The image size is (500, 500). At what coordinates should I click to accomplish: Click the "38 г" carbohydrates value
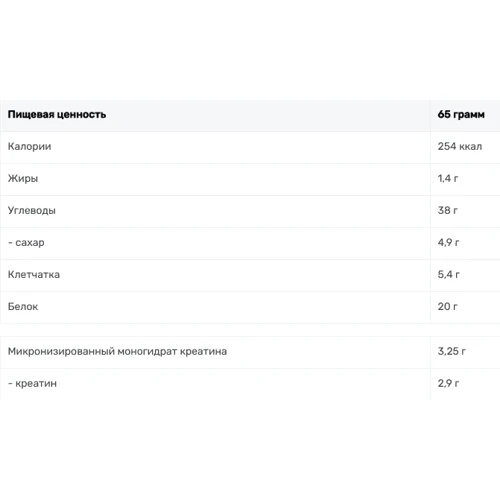[448, 210]
